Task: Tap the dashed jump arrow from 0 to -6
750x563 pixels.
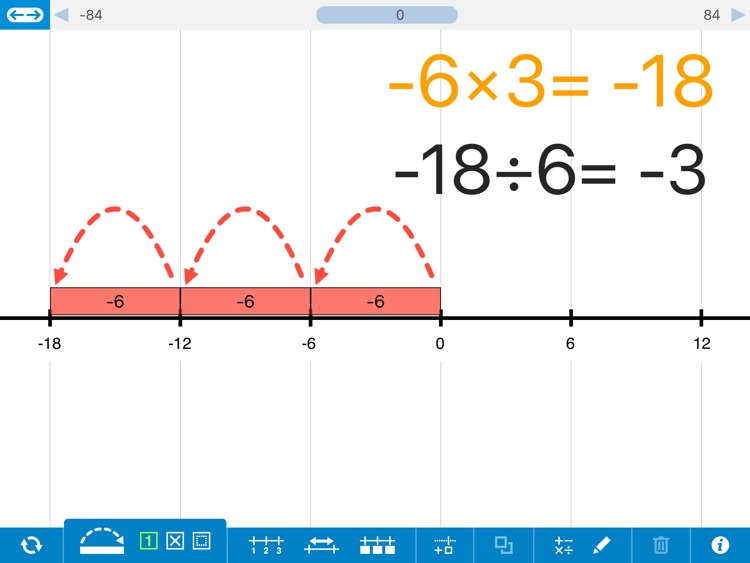Action: tap(374, 245)
